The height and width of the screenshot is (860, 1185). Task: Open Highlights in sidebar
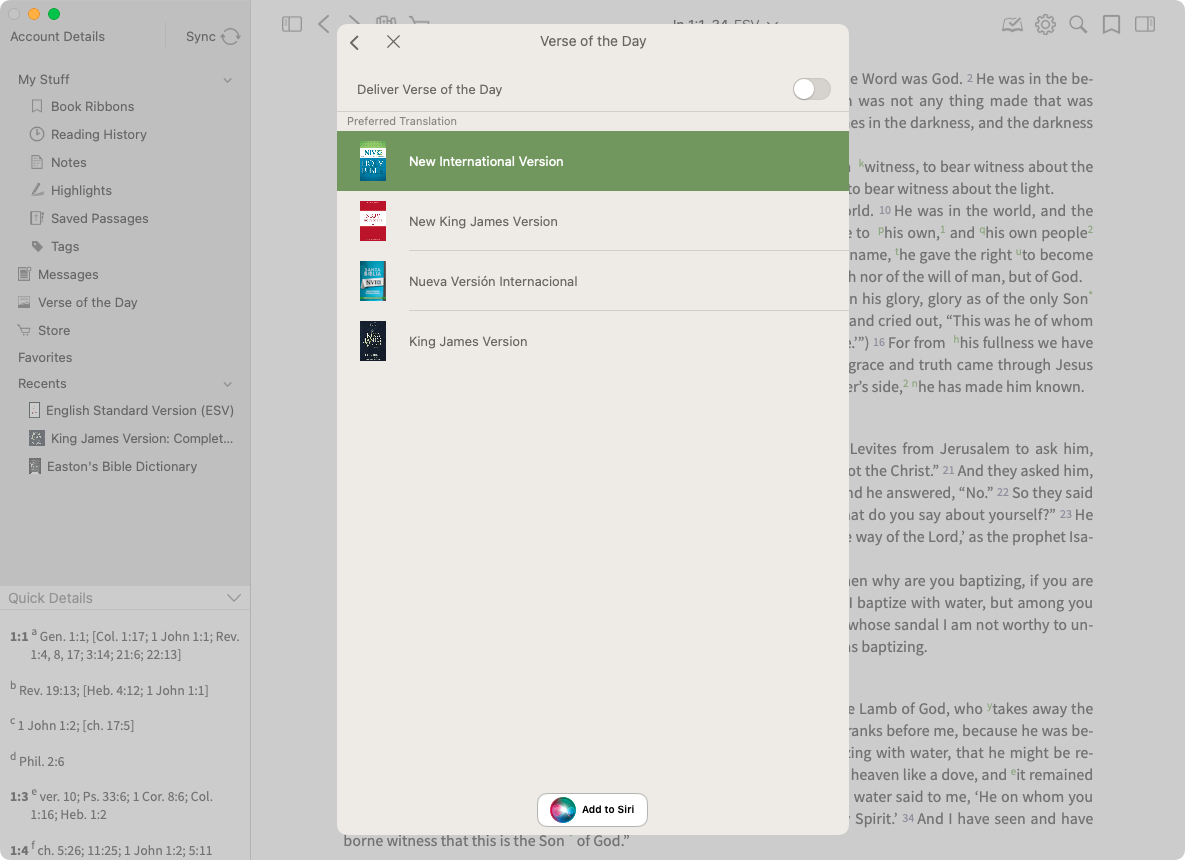(81, 190)
